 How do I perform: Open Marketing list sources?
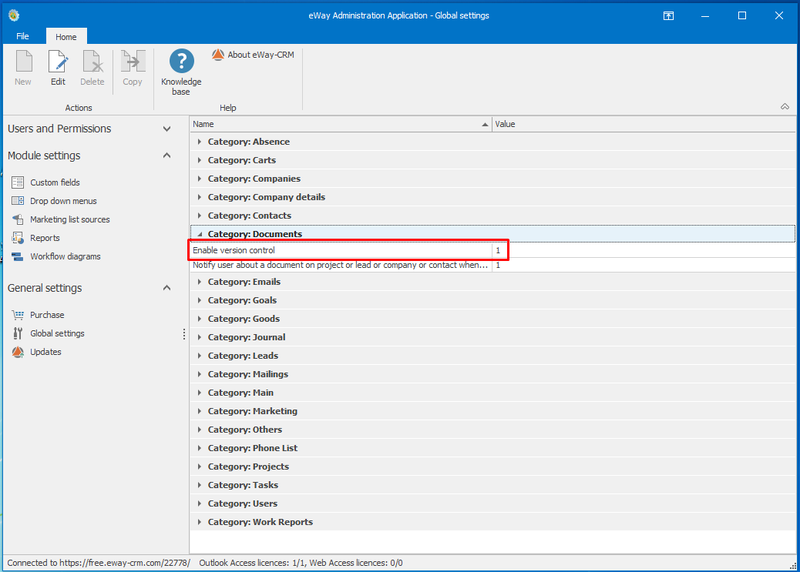[x=70, y=219]
